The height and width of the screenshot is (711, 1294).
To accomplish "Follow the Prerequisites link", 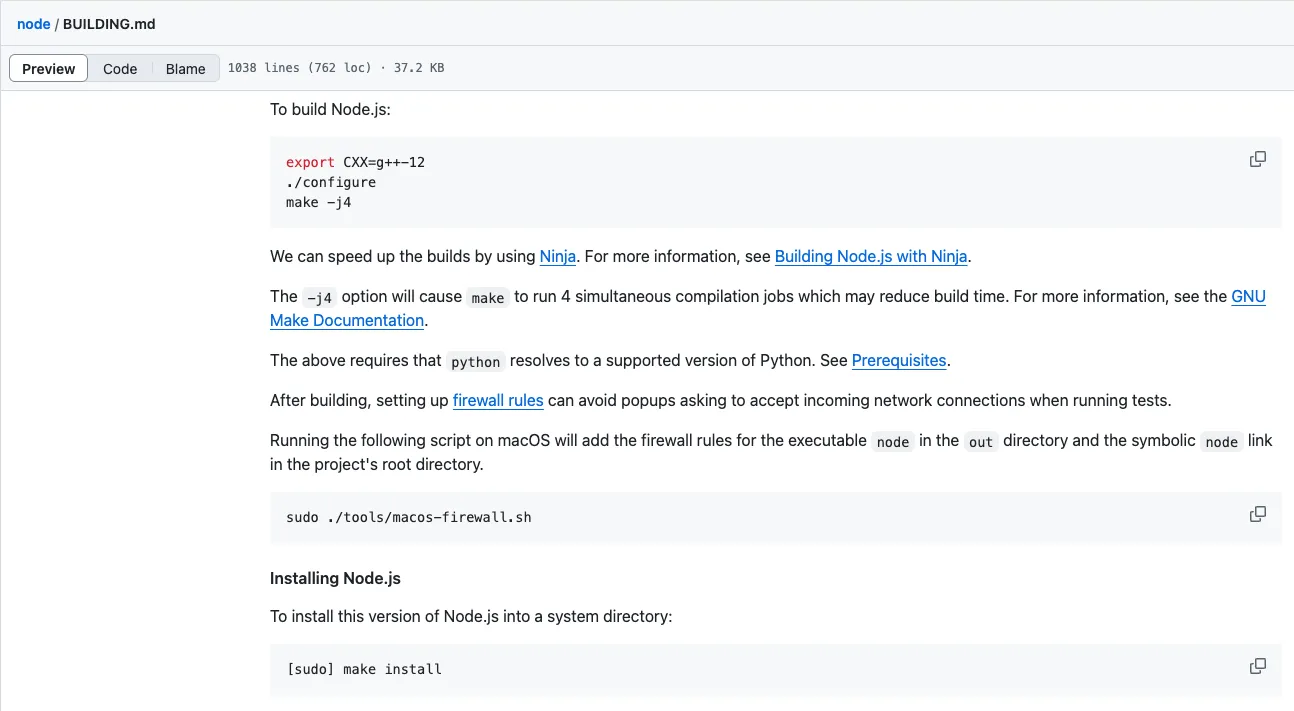I will [x=898, y=360].
